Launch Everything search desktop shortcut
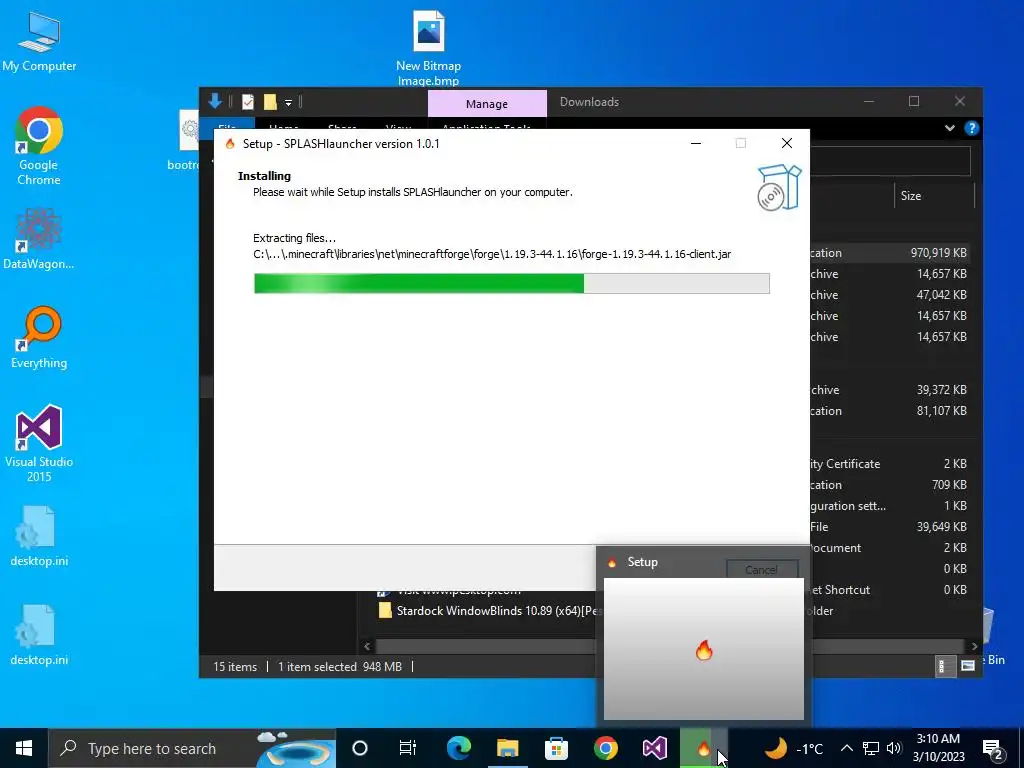The width and height of the screenshot is (1024, 768). point(39,338)
